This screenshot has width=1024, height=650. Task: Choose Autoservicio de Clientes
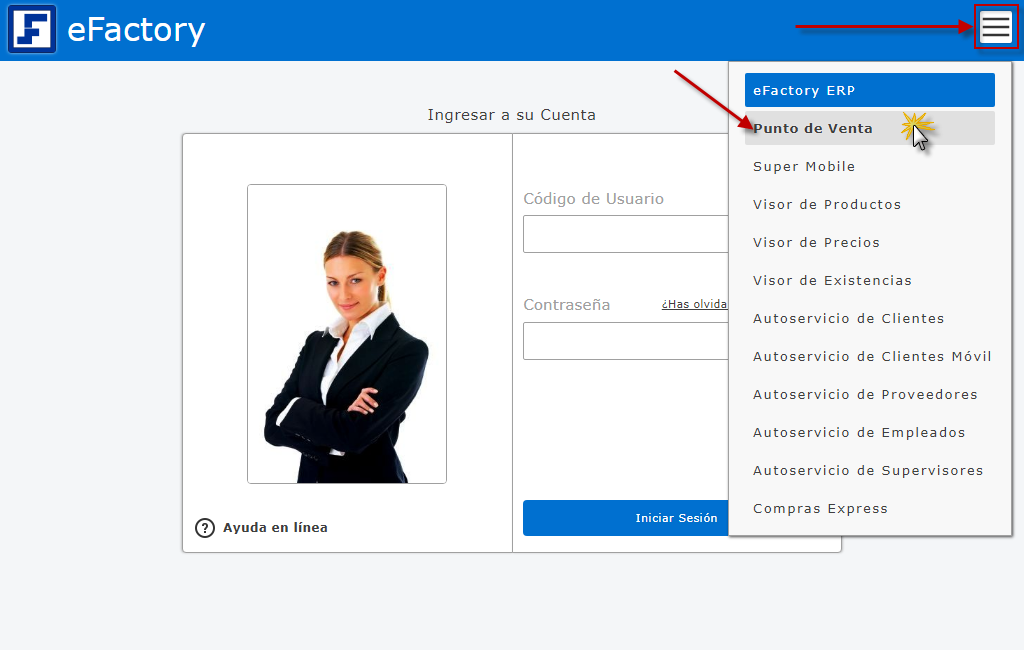[869, 318]
